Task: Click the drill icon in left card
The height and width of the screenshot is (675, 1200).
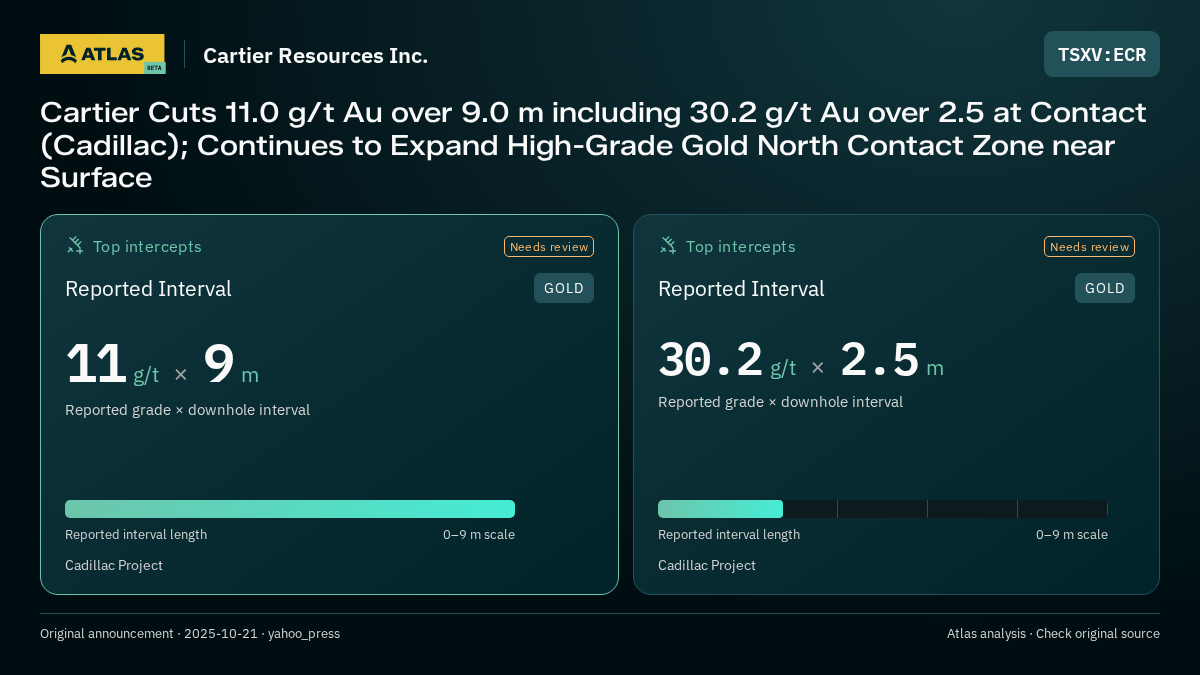Action: [x=75, y=245]
